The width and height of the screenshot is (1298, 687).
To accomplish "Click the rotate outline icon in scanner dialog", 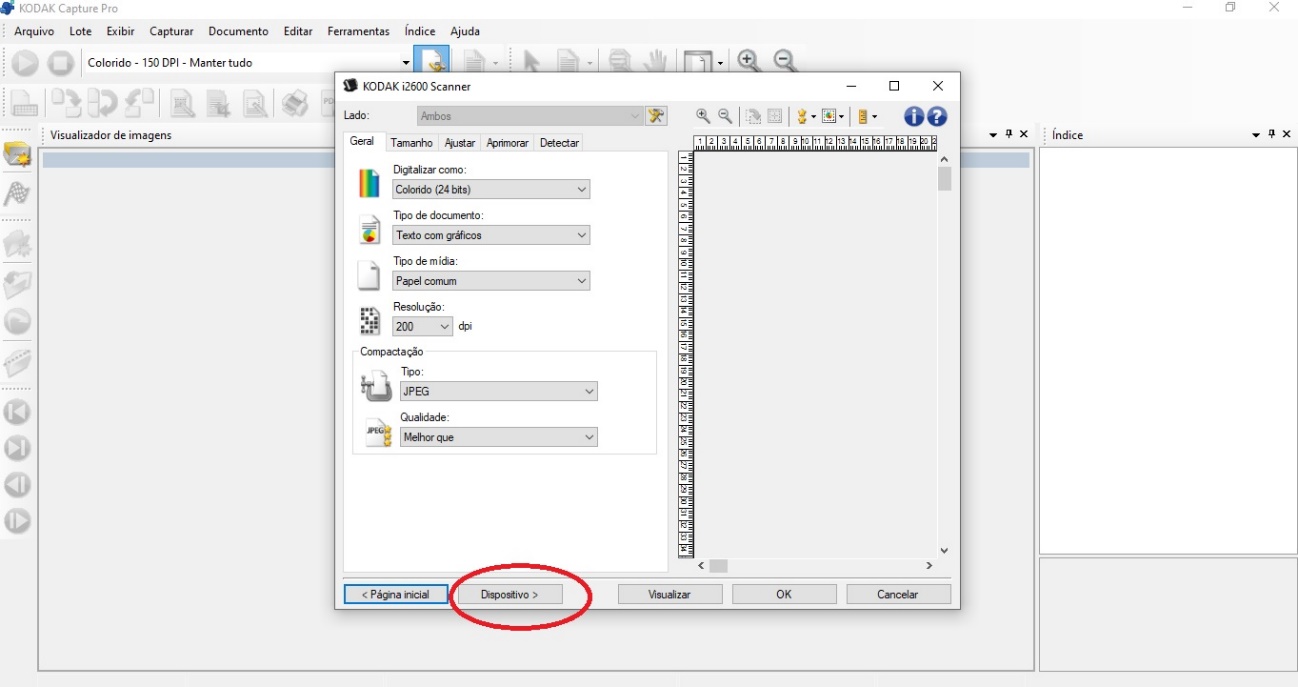I will click(754, 116).
